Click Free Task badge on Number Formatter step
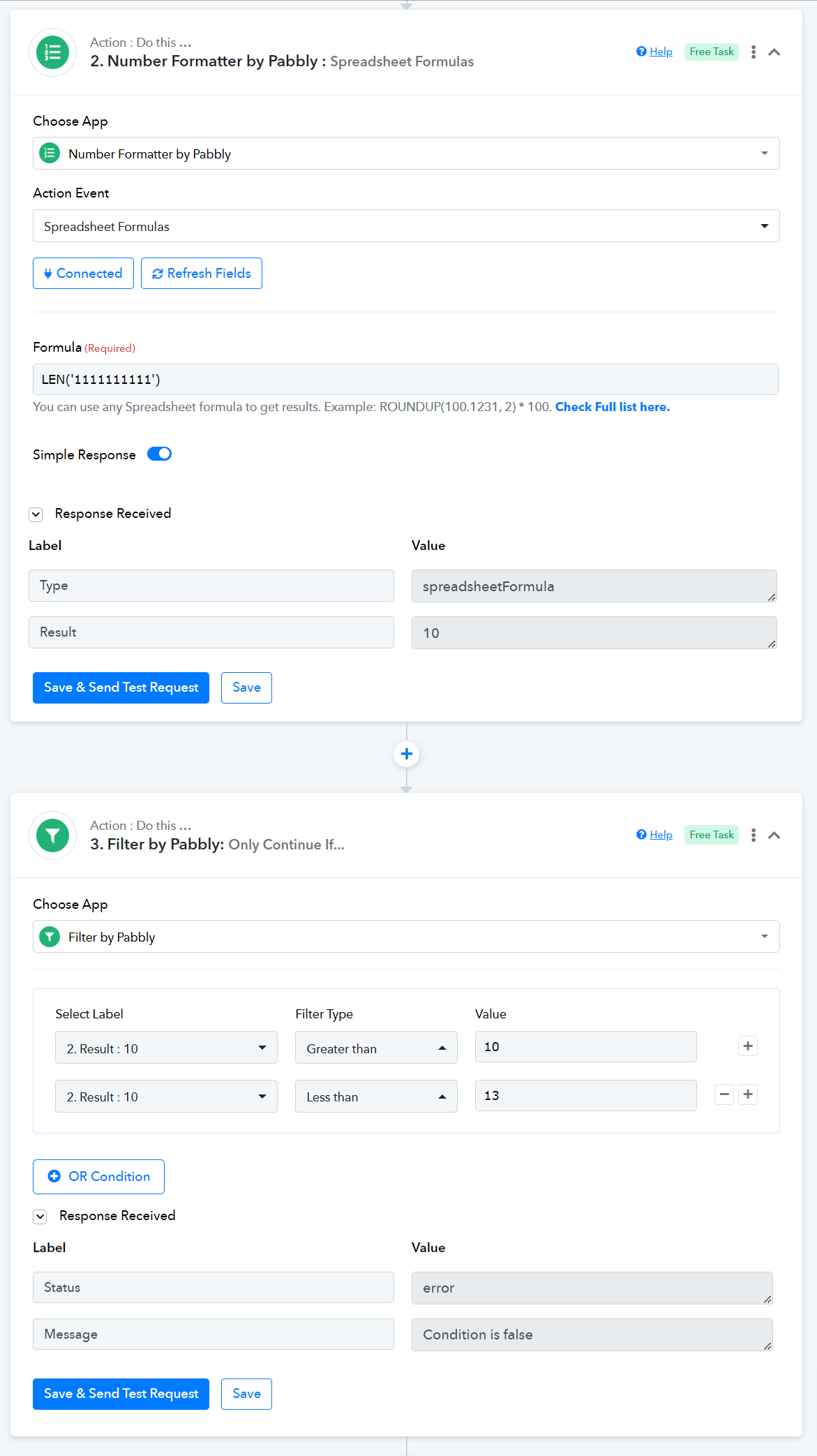The height and width of the screenshot is (1456, 817). point(712,52)
